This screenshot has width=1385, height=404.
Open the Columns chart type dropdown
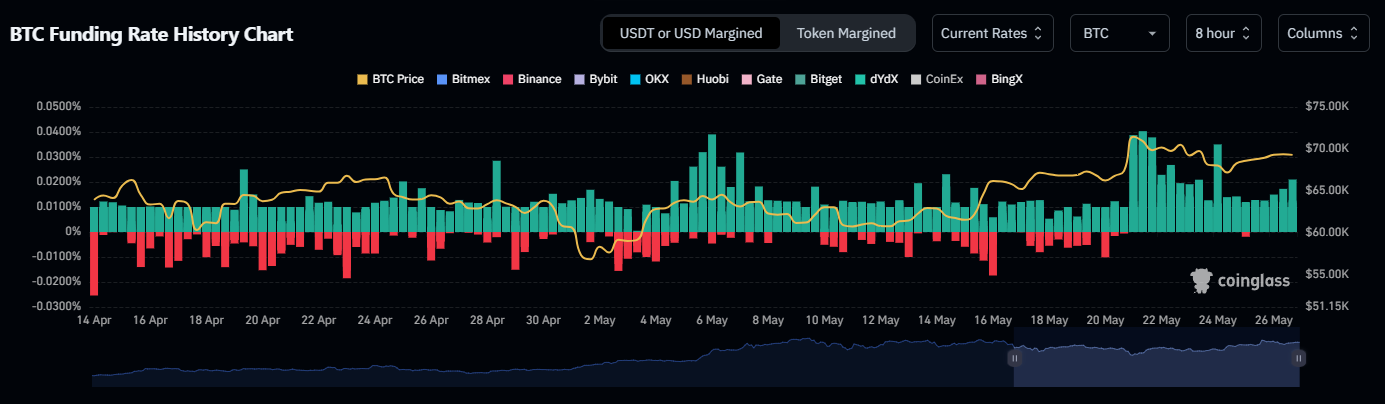(1323, 33)
